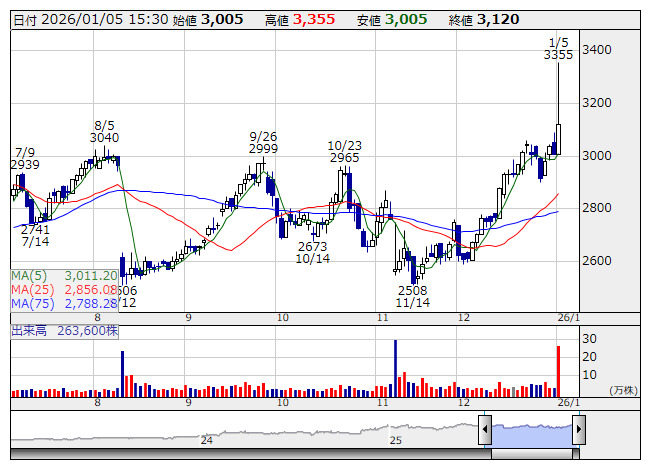
Task: Click the 9/26 peak label 2999
Action: tap(263, 148)
